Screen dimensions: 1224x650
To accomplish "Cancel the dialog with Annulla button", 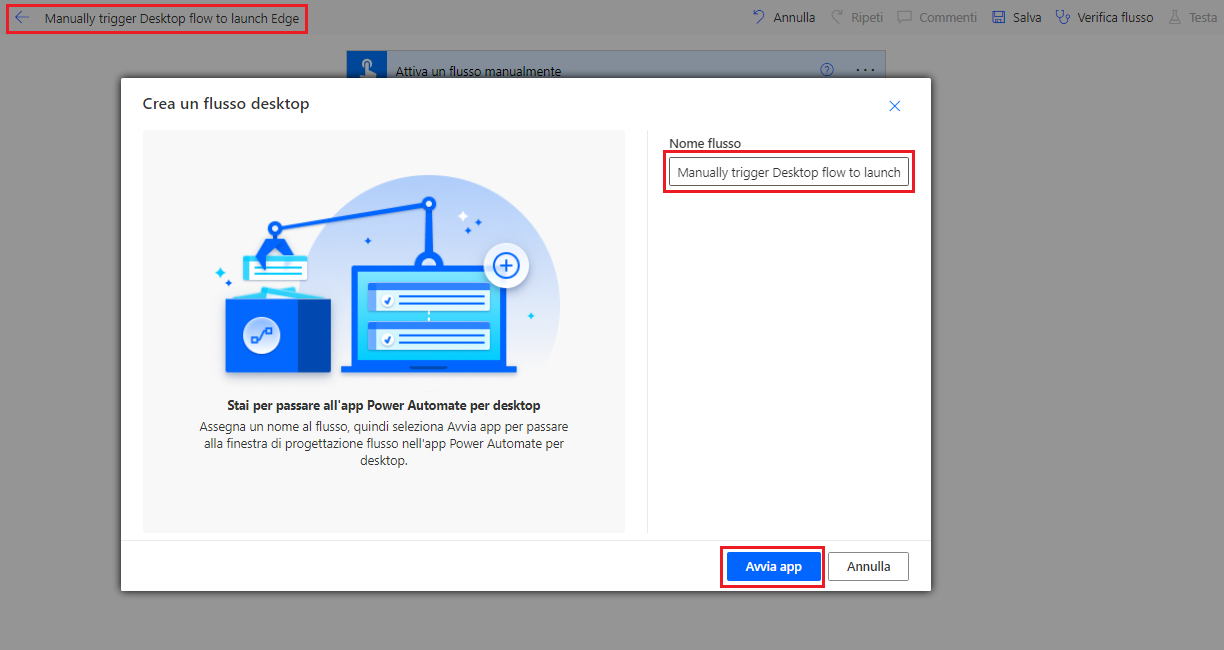I will point(868,566).
